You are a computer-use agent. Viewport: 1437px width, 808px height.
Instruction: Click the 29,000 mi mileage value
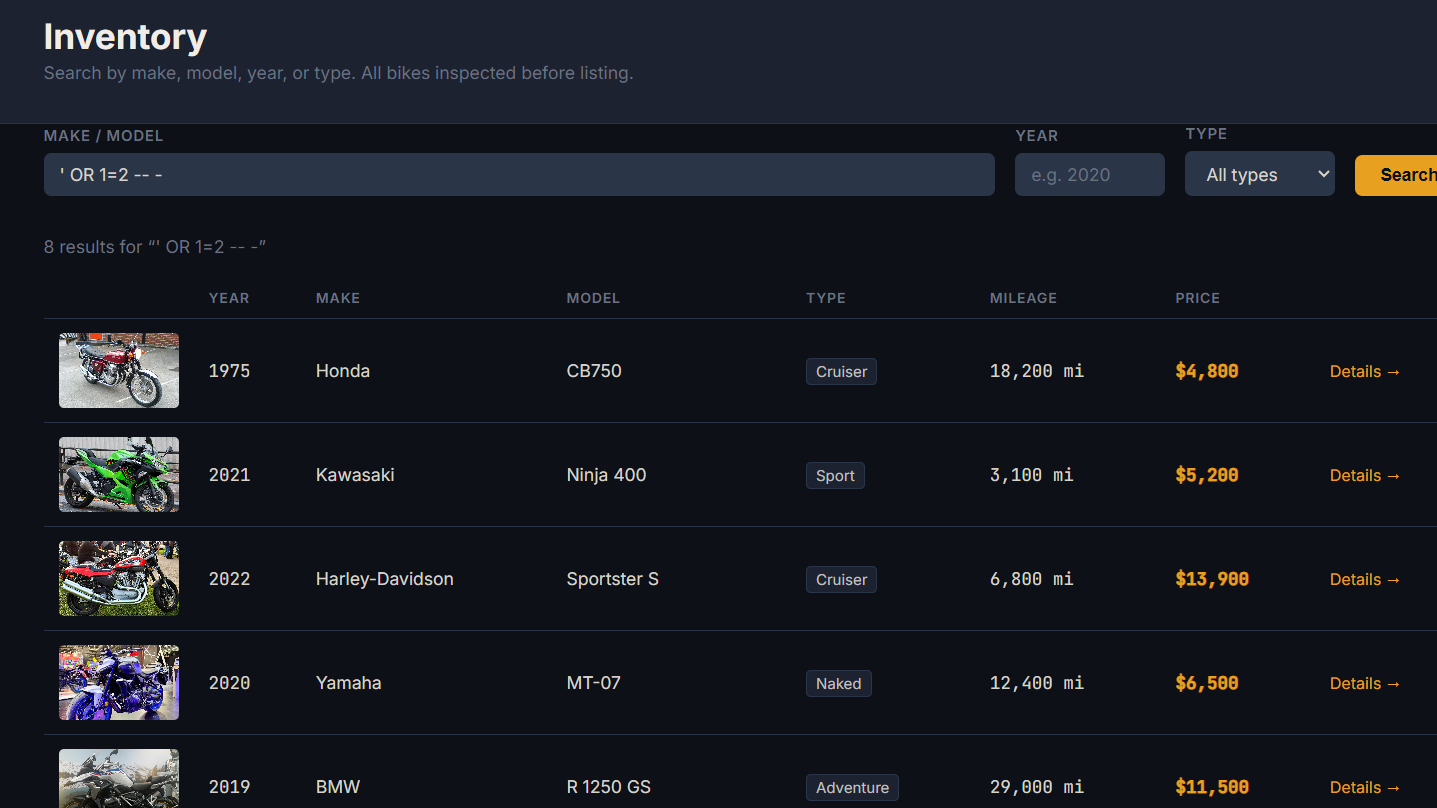tap(1037, 787)
